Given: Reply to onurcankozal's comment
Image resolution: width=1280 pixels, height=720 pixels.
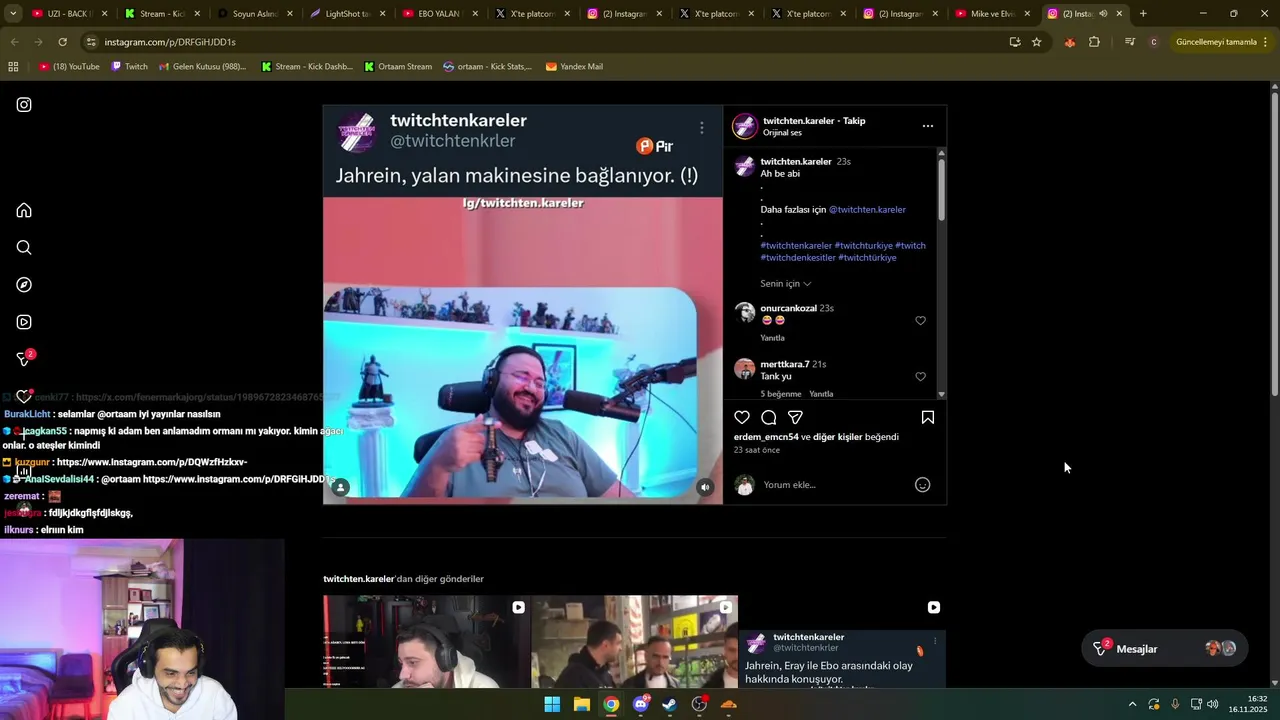Looking at the screenshot, I should click(x=773, y=338).
